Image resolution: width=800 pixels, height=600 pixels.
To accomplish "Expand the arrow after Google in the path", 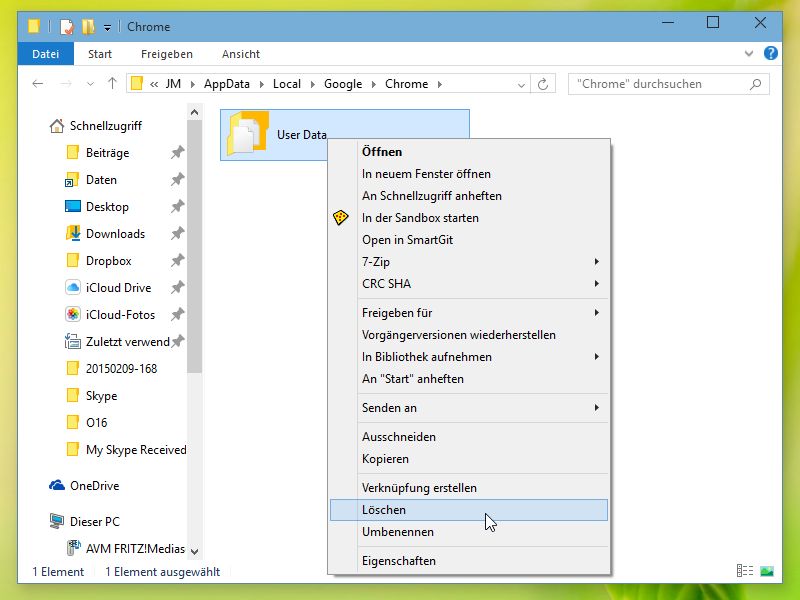I will click(x=373, y=84).
